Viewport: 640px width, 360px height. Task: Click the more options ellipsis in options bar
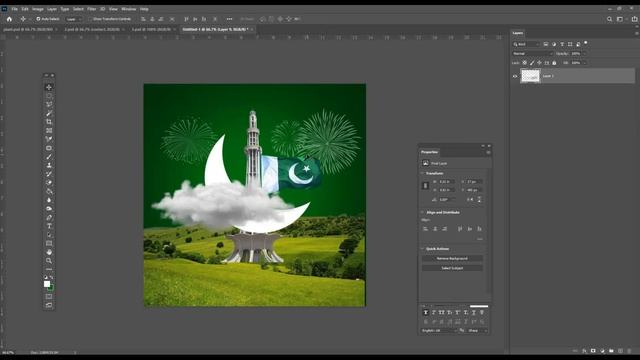[229, 19]
